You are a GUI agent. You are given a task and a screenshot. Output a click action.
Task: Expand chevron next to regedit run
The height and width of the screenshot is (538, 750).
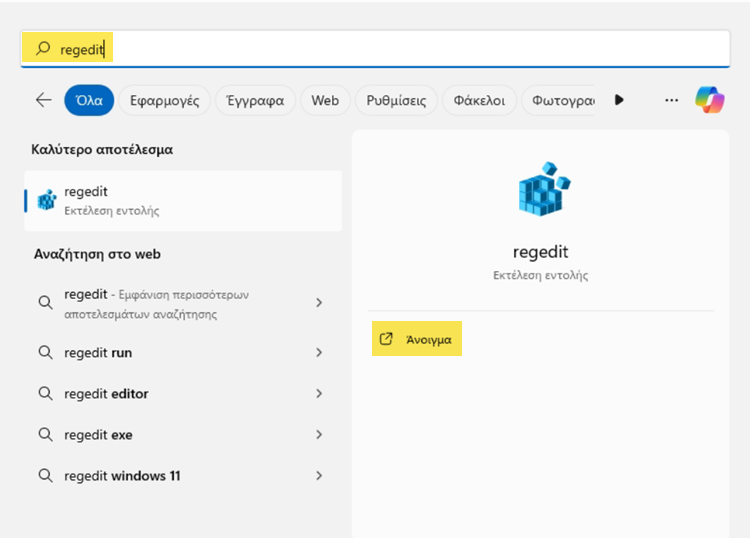(x=319, y=352)
